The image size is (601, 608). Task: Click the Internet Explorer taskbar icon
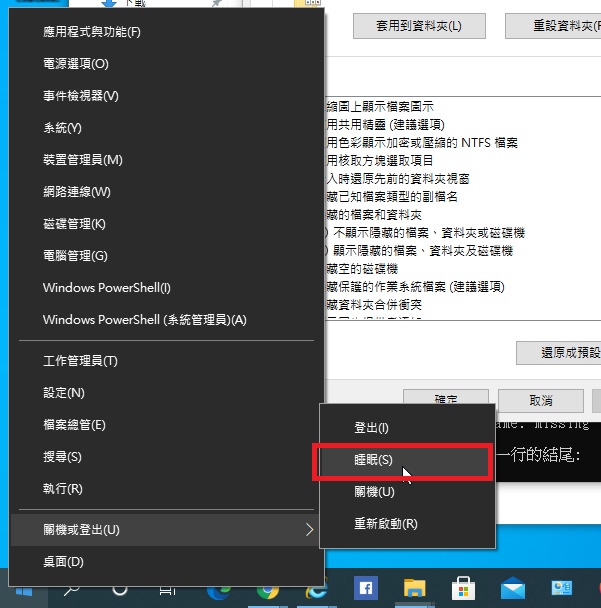(x=317, y=589)
